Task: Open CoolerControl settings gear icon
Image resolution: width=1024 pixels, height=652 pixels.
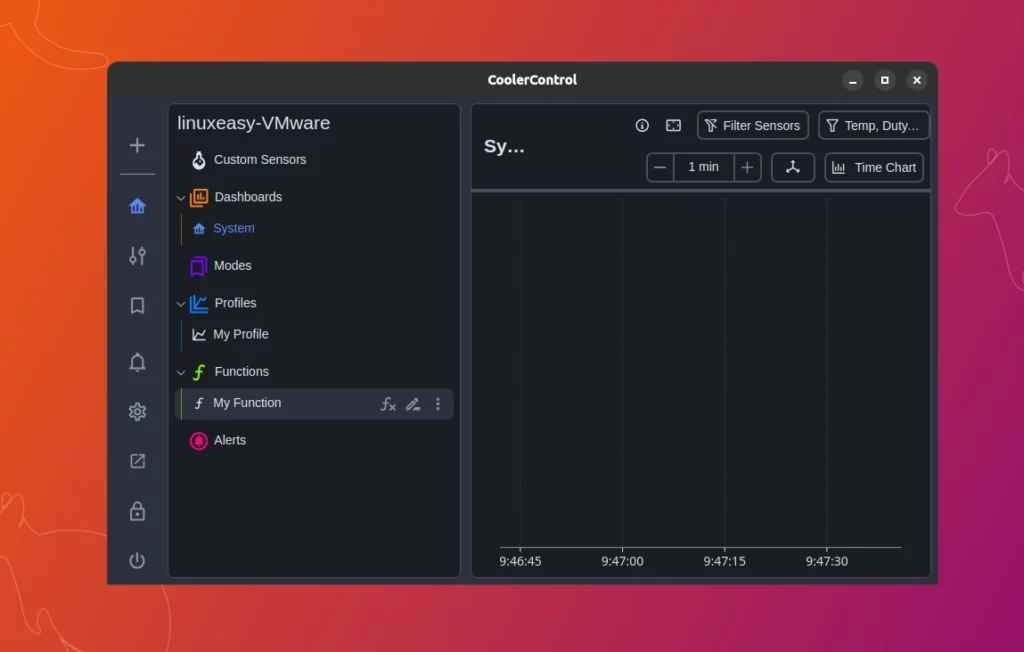Action: pos(137,411)
